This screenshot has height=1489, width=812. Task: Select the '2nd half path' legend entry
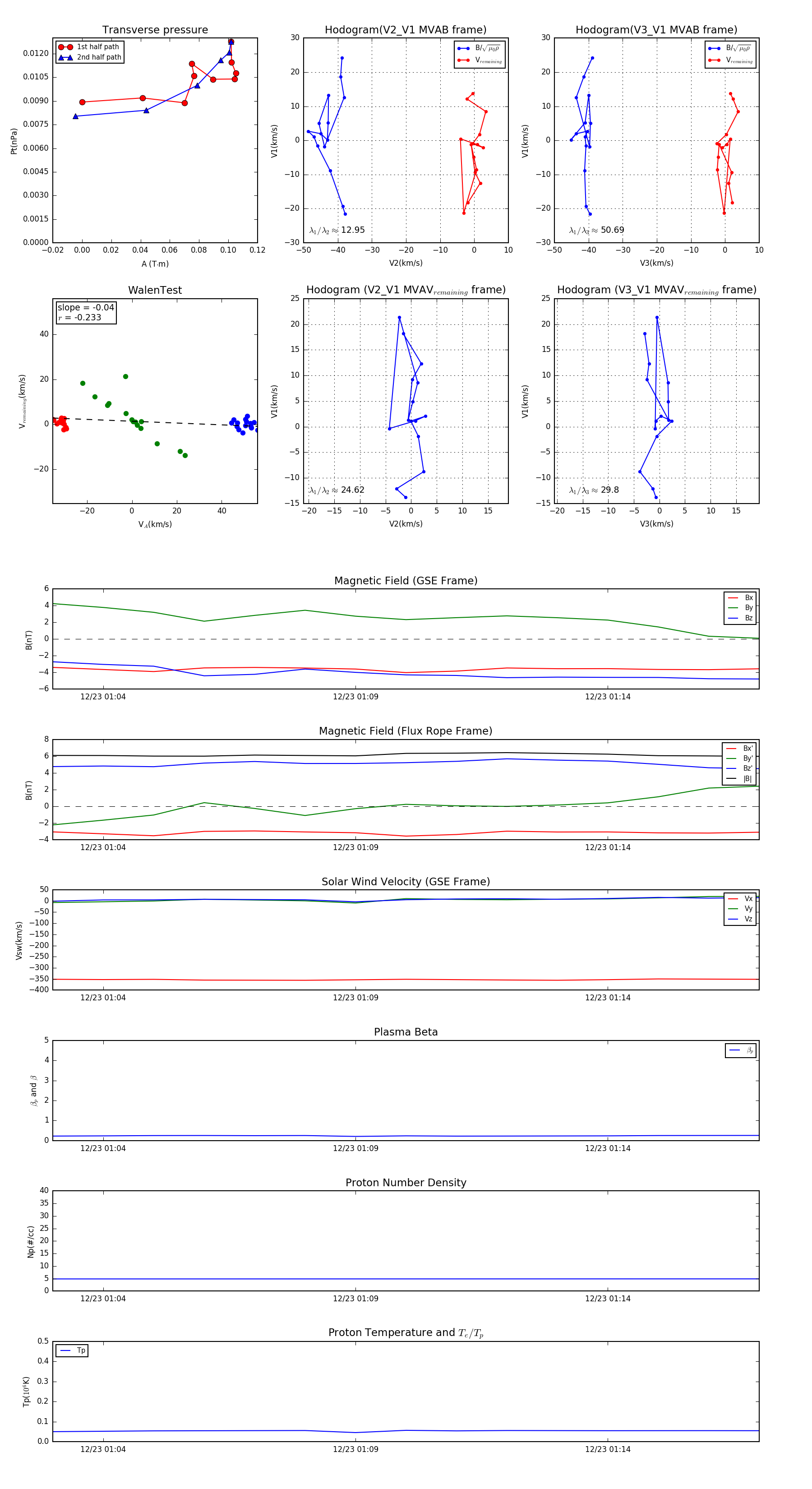point(91,57)
